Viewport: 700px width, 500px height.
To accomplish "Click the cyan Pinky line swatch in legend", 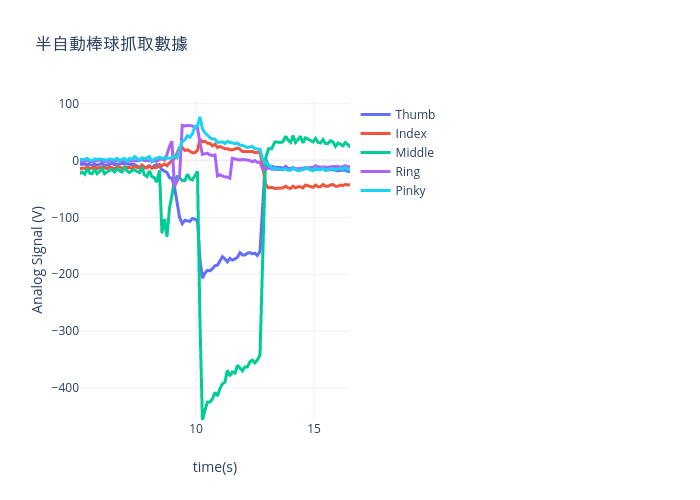I will [x=375, y=191].
